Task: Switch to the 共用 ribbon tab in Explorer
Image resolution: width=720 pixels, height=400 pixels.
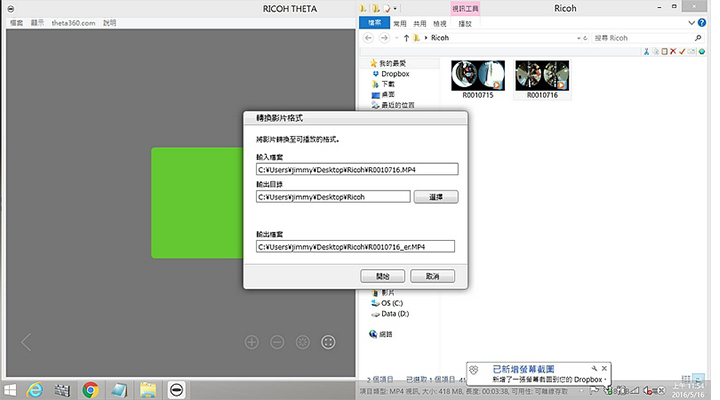Action: click(x=419, y=23)
